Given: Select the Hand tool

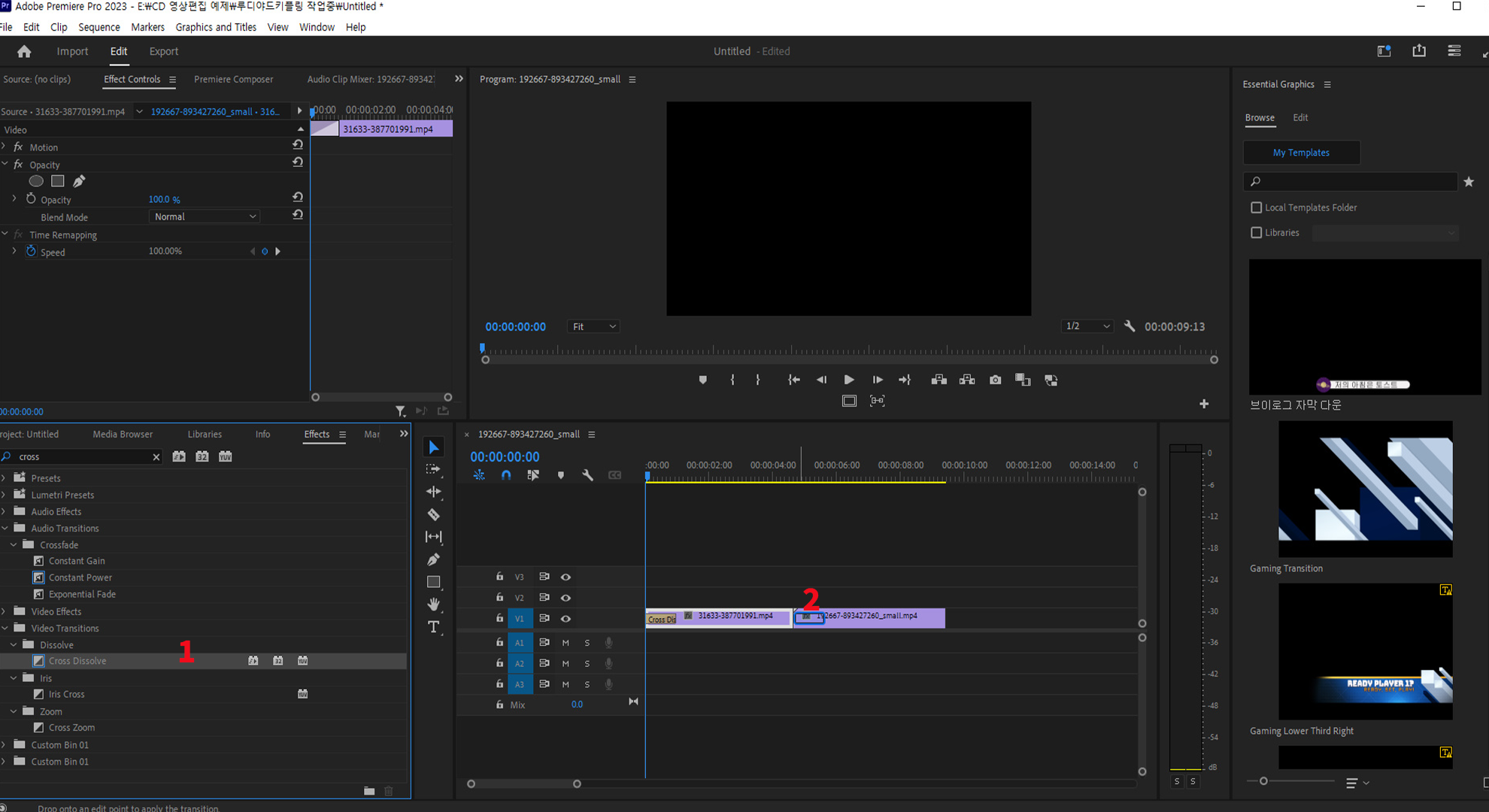Looking at the screenshot, I should 434,604.
